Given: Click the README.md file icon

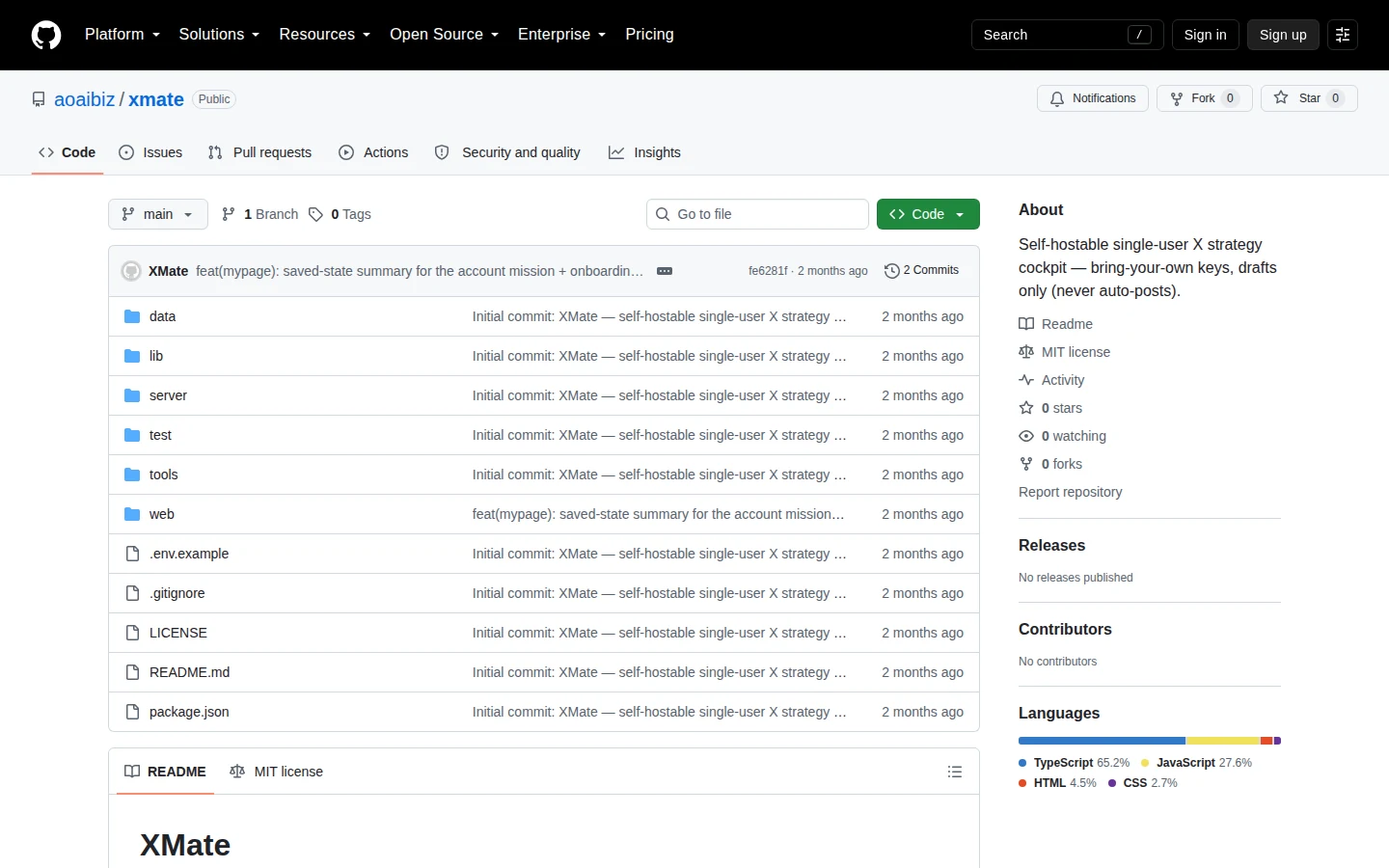Looking at the screenshot, I should [x=132, y=672].
